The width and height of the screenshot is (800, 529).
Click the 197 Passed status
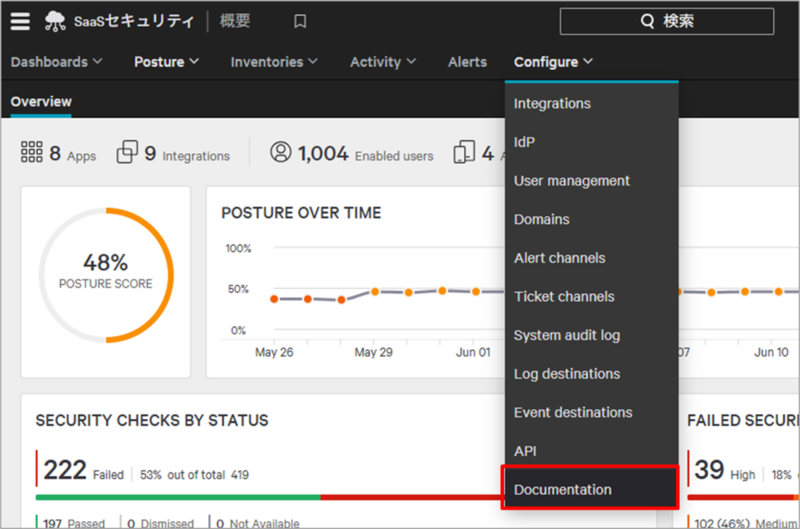click(x=73, y=523)
